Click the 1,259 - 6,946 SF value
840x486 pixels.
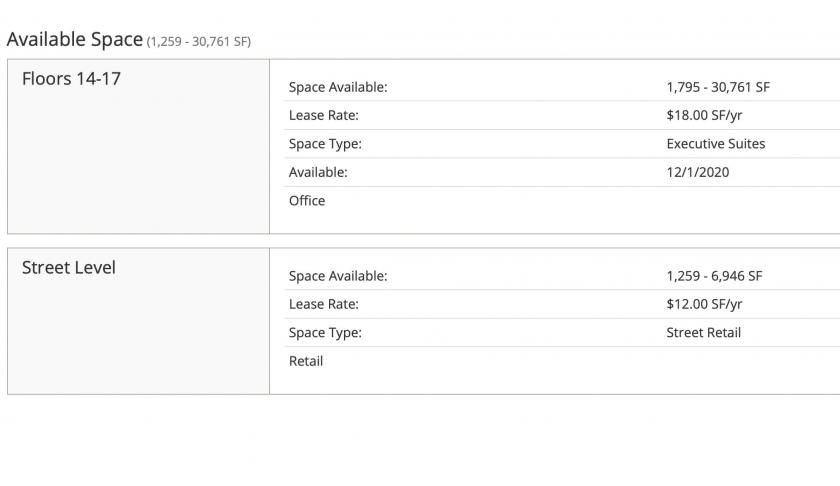coord(714,276)
